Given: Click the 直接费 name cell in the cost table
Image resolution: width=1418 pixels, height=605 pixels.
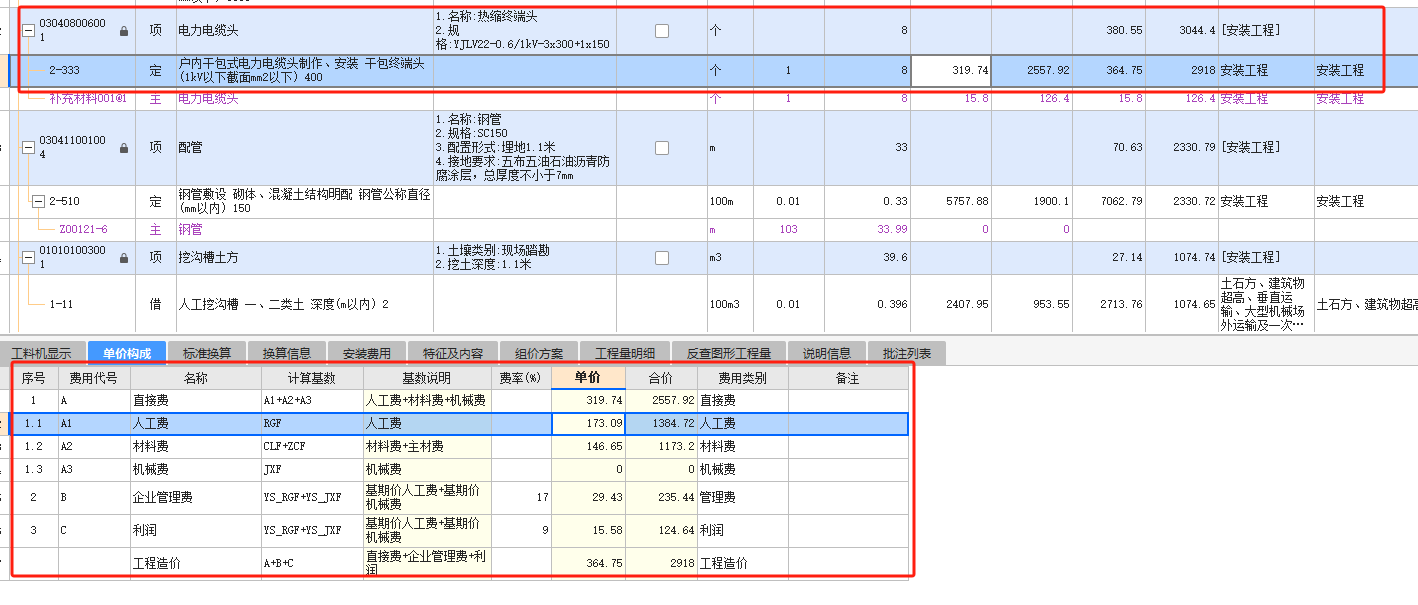Looking at the screenshot, I should 195,400.
